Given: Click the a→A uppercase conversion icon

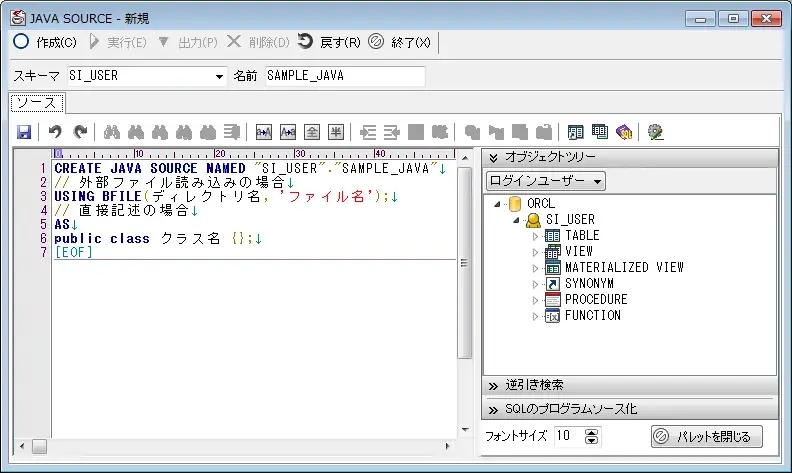Looking at the screenshot, I should (263, 132).
